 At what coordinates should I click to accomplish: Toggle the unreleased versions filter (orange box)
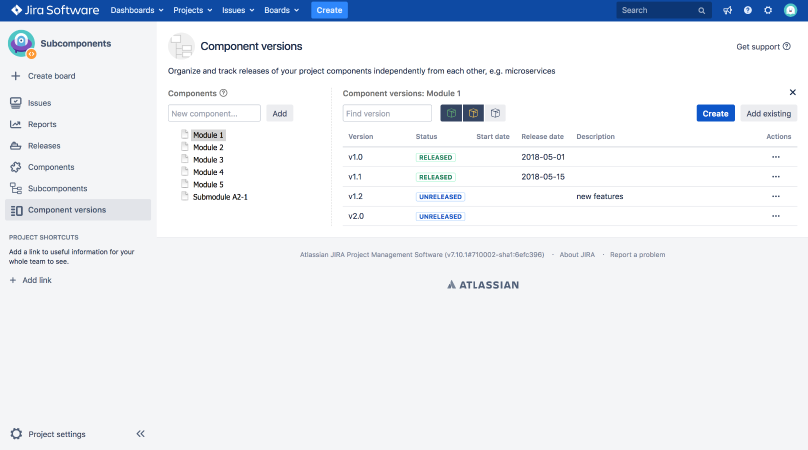[473, 113]
